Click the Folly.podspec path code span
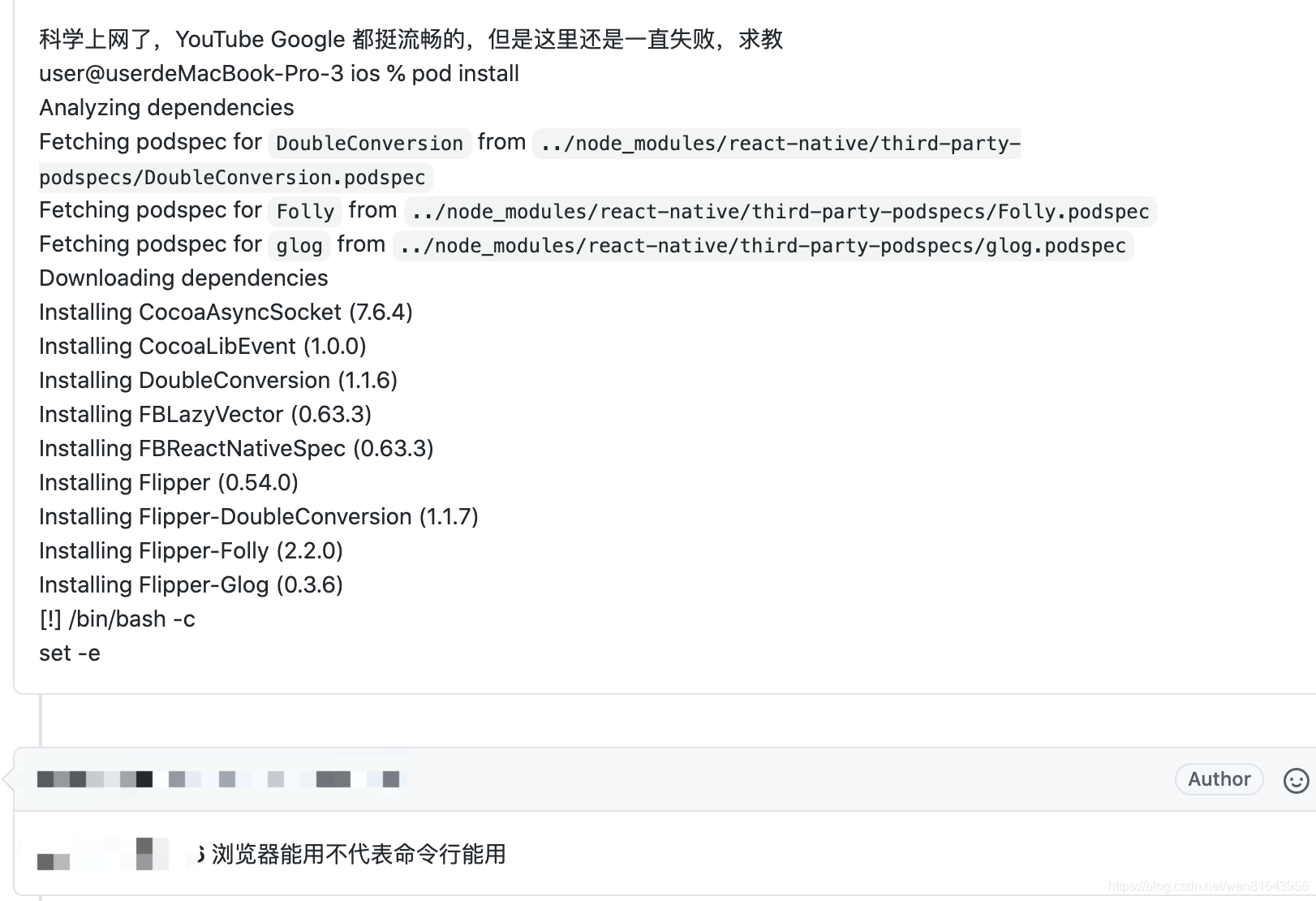The image size is (1316, 901). click(x=781, y=212)
